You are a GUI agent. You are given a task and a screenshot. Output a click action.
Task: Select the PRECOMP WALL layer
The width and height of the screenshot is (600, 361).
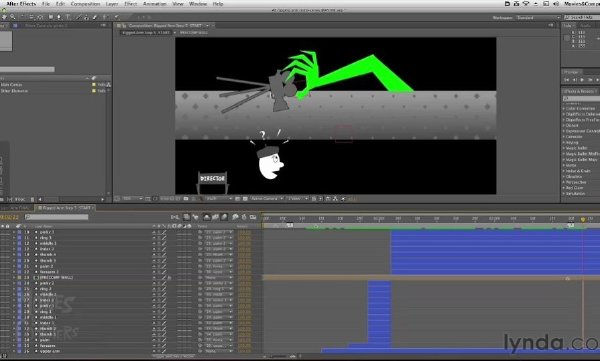[x=56, y=278]
